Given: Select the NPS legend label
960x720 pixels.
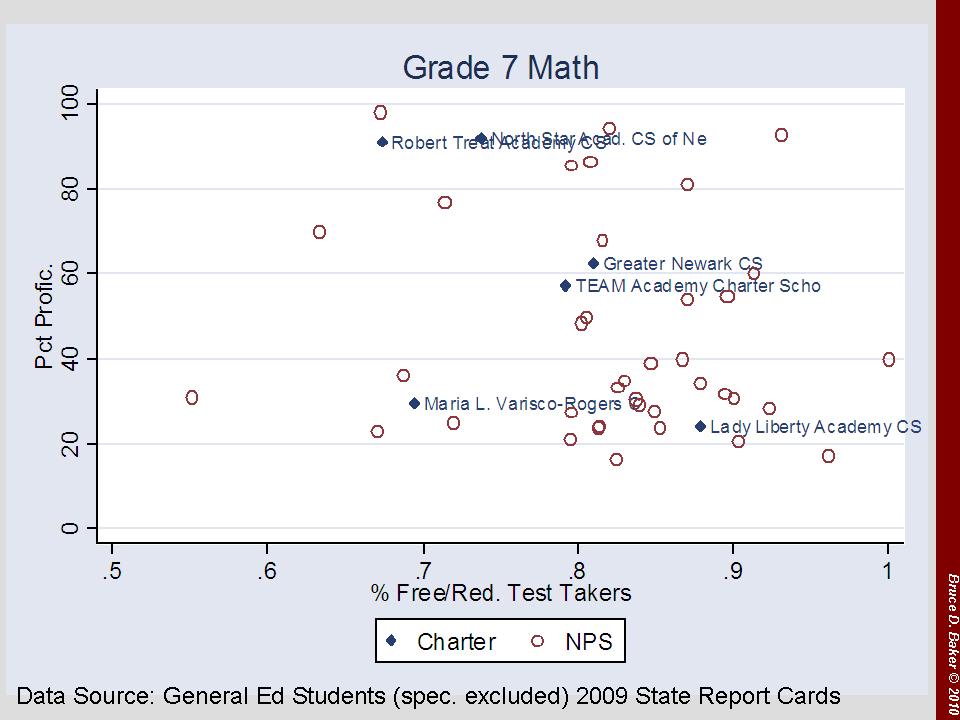Looking at the screenshot, I should [590, 642].
